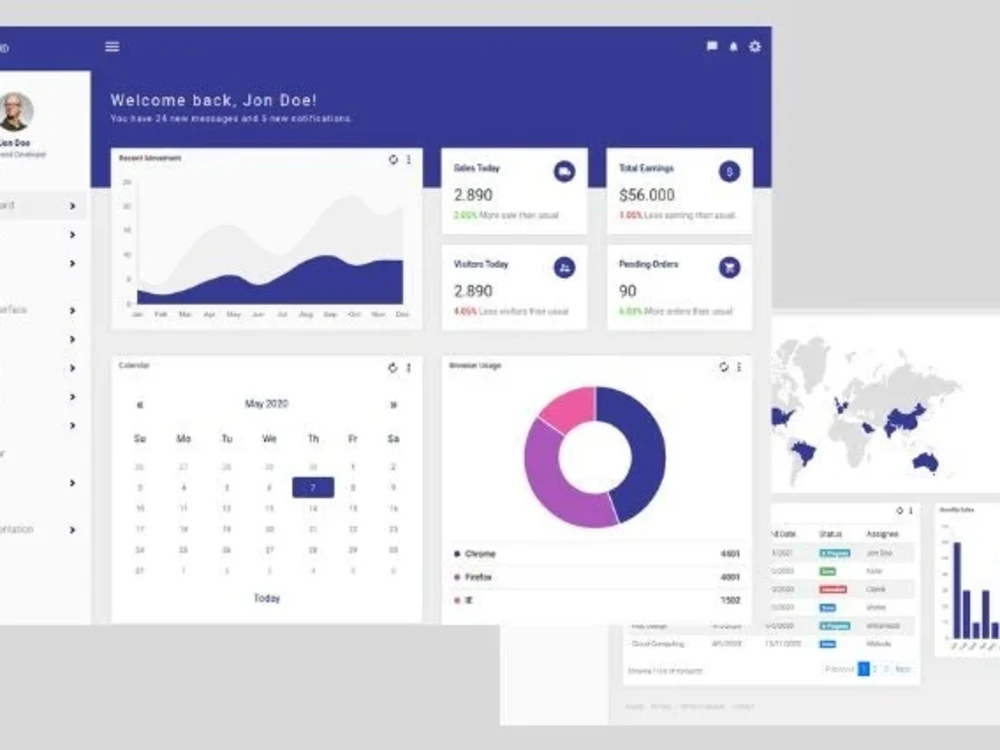The width and height of the screenshot is (1000, 750).
Task: Click the red status badge in the back table
Action: click(833, 589)
